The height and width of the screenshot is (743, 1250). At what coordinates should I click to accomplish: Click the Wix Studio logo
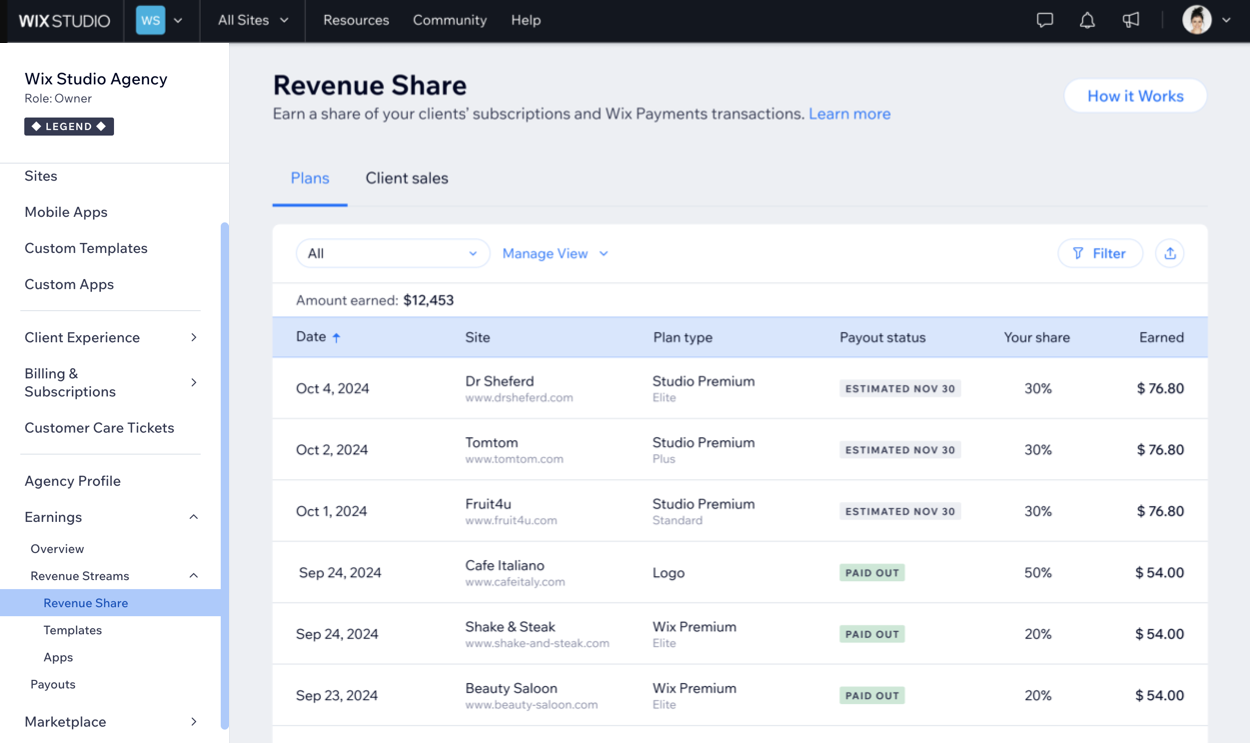[x=64, y=20]
